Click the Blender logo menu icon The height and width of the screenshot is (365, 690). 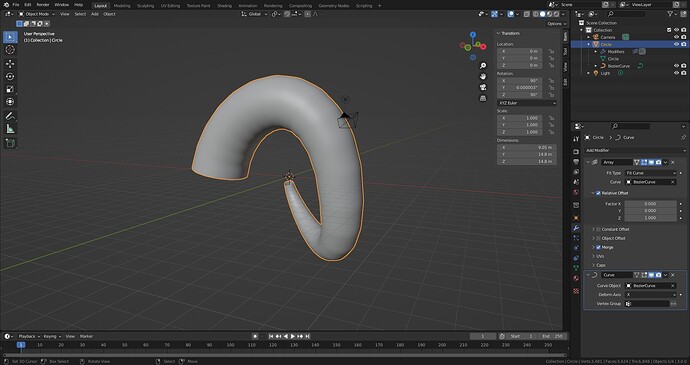click(6, 5)
